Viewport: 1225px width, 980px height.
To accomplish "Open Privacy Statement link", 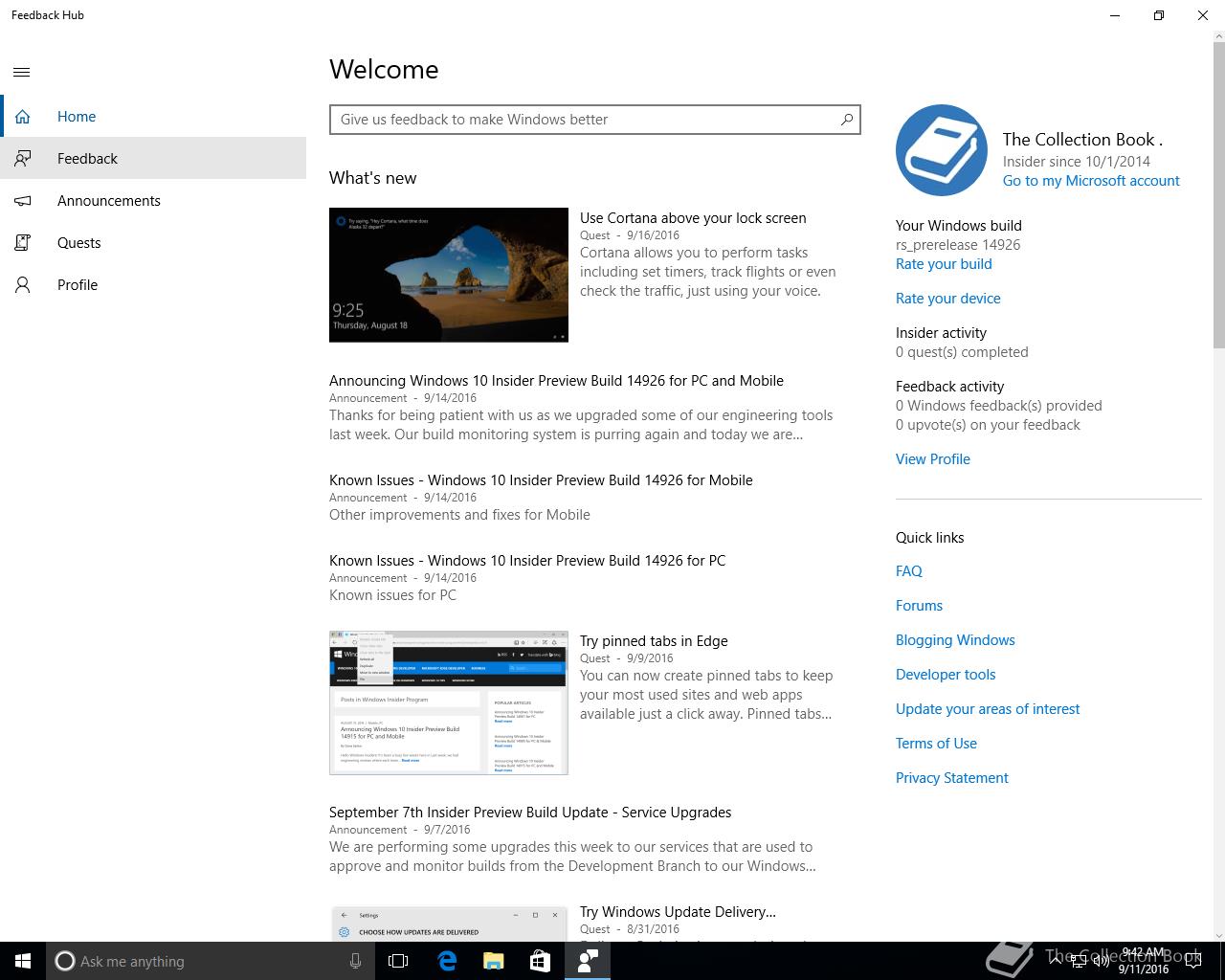I will [x=952, y=778].
